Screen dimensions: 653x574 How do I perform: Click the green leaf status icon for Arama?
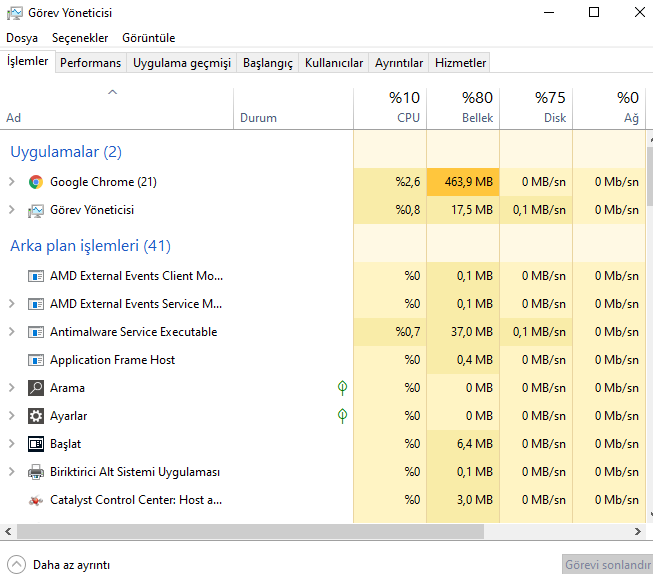[342, 388]
